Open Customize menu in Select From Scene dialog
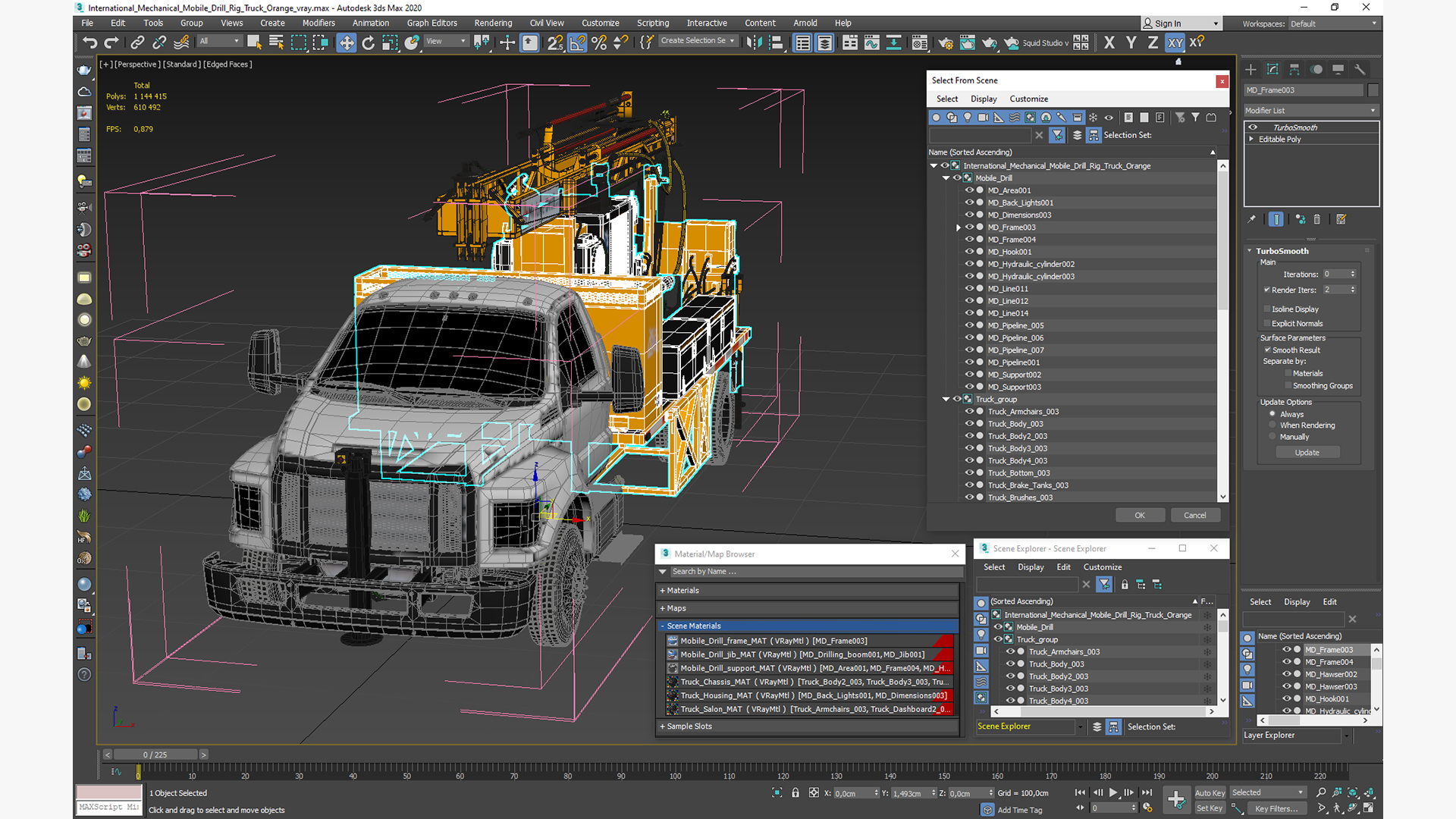The width and height of the screenshot is (1456, 819). point(1028,99)
